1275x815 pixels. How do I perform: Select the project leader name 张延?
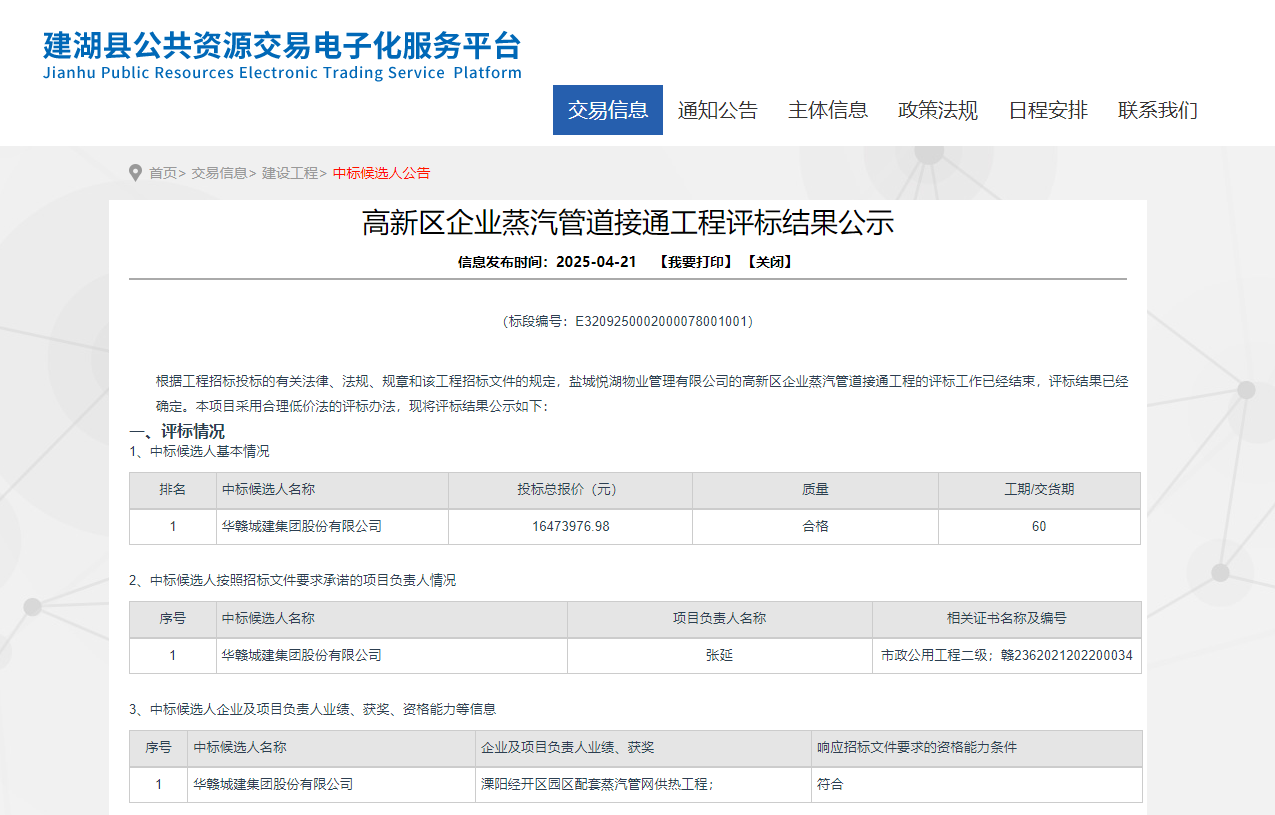720,656
